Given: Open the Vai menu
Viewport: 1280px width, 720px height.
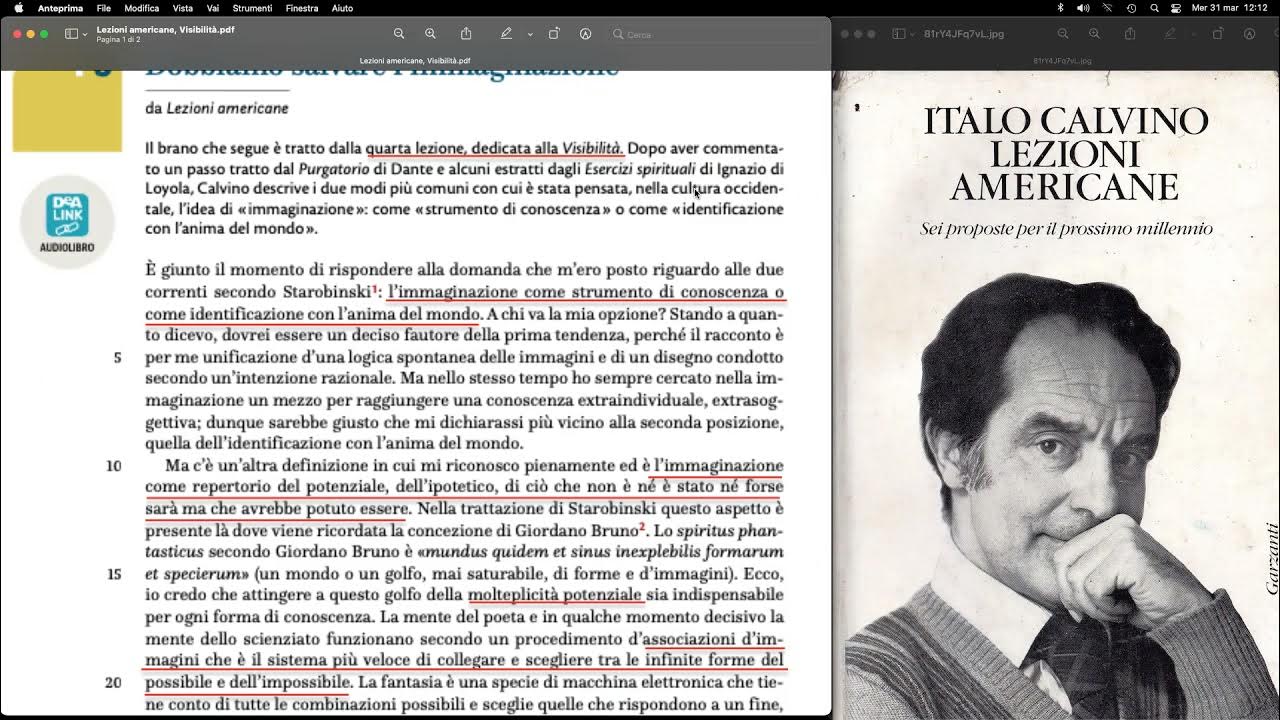Looking at the screenshot, I should click(213, 8).
